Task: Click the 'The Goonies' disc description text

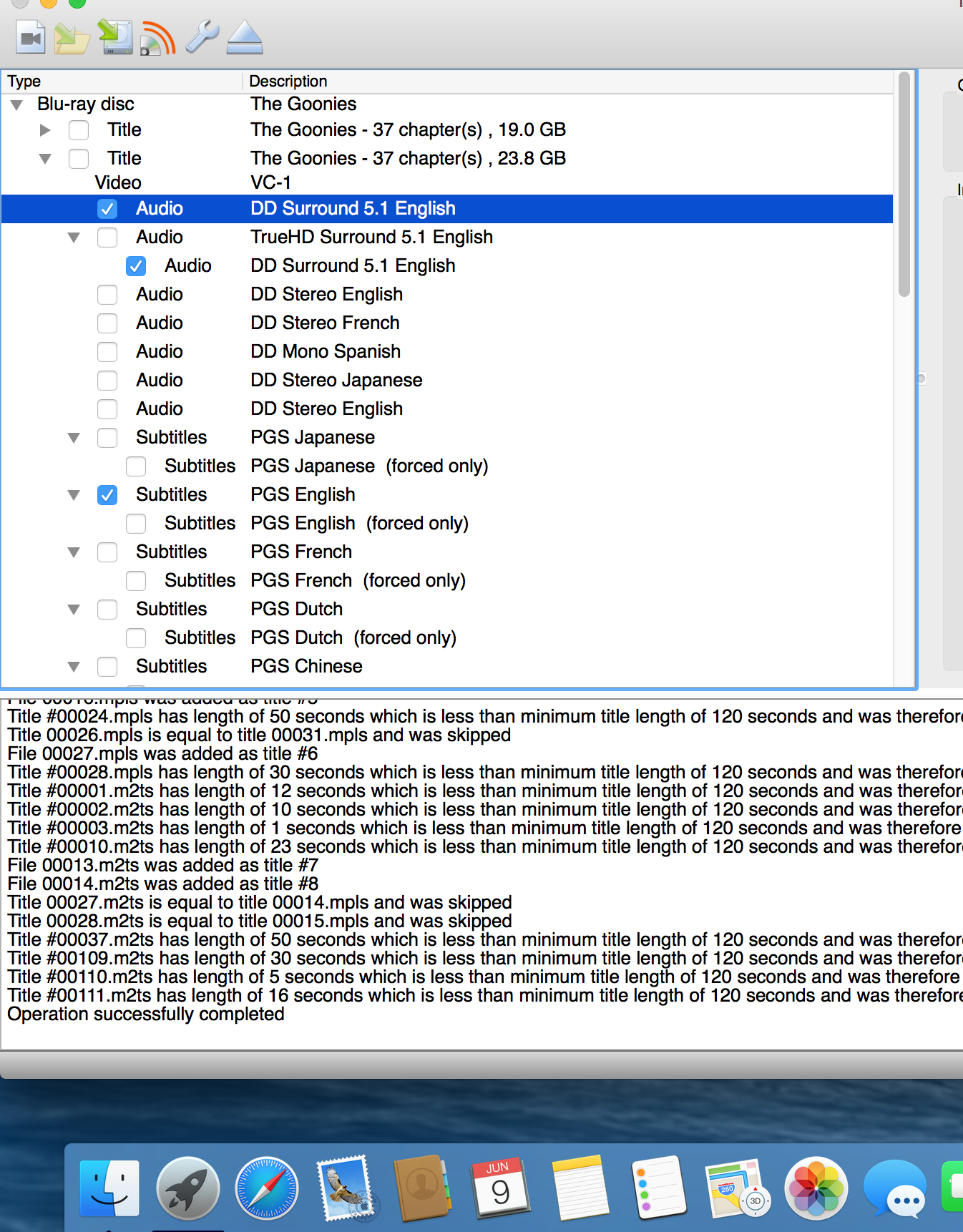Action: coord(303,104)
